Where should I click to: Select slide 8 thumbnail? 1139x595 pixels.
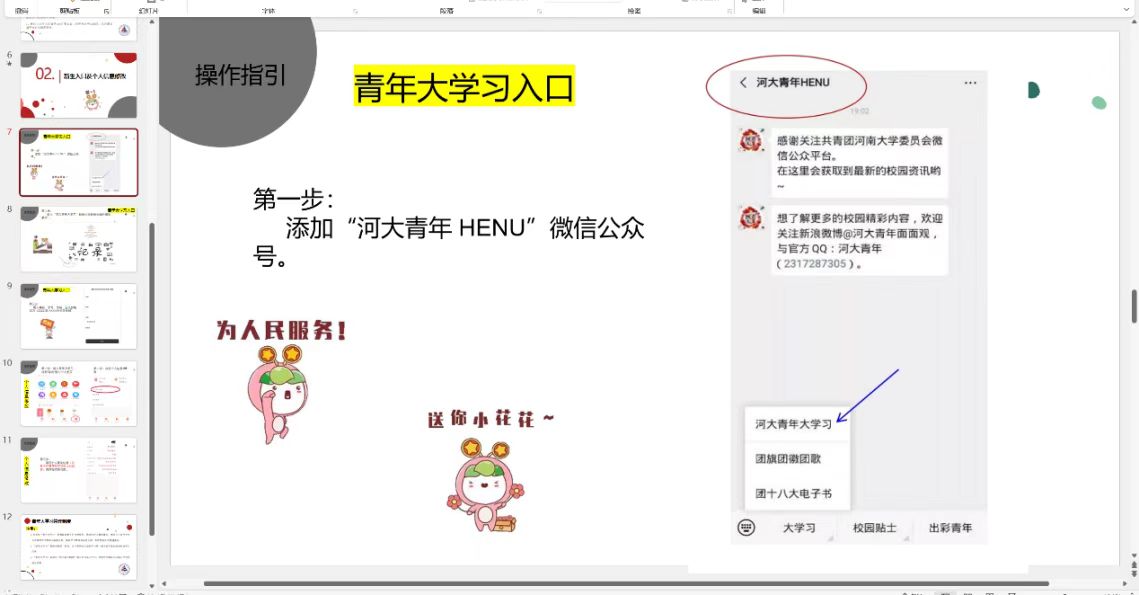78,239
